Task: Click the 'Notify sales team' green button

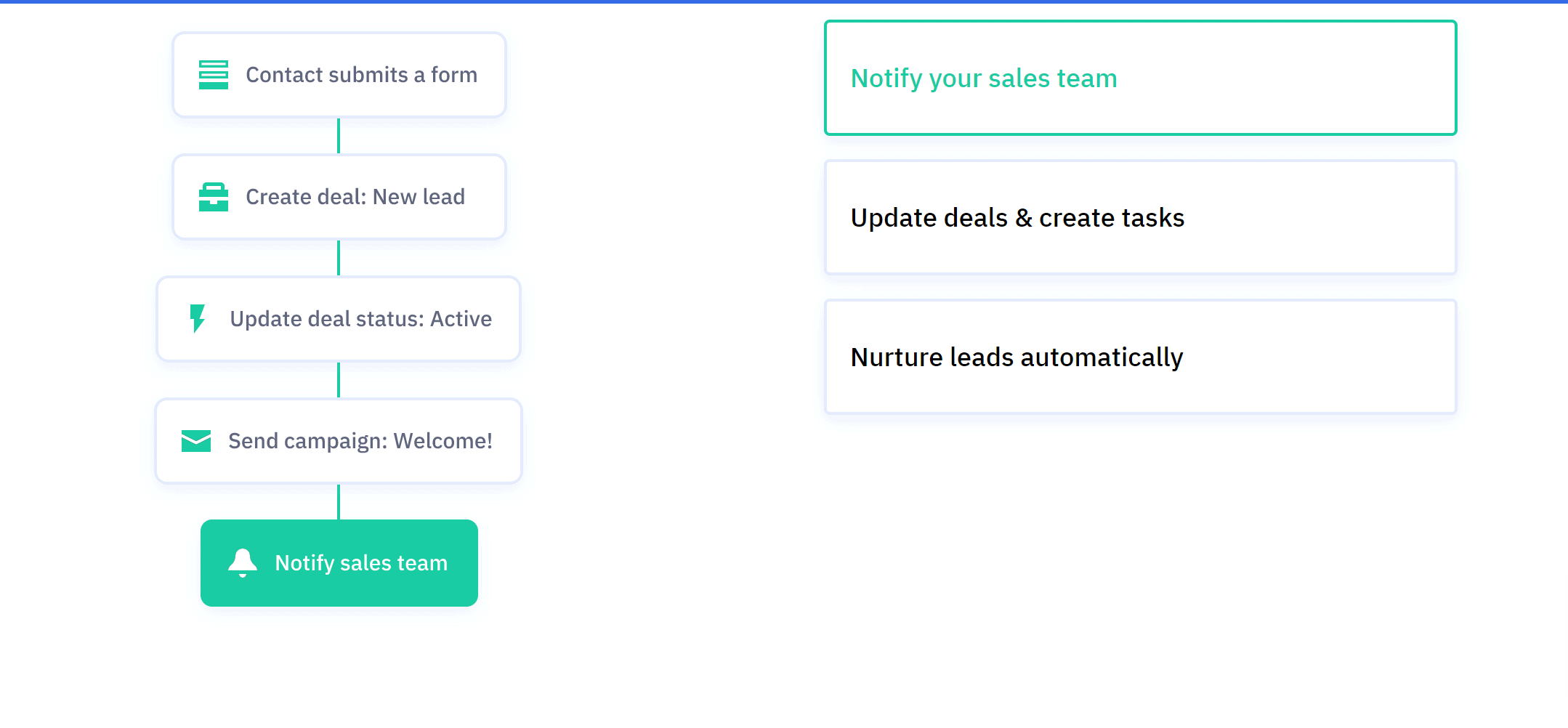Action: tap(339, 563)
